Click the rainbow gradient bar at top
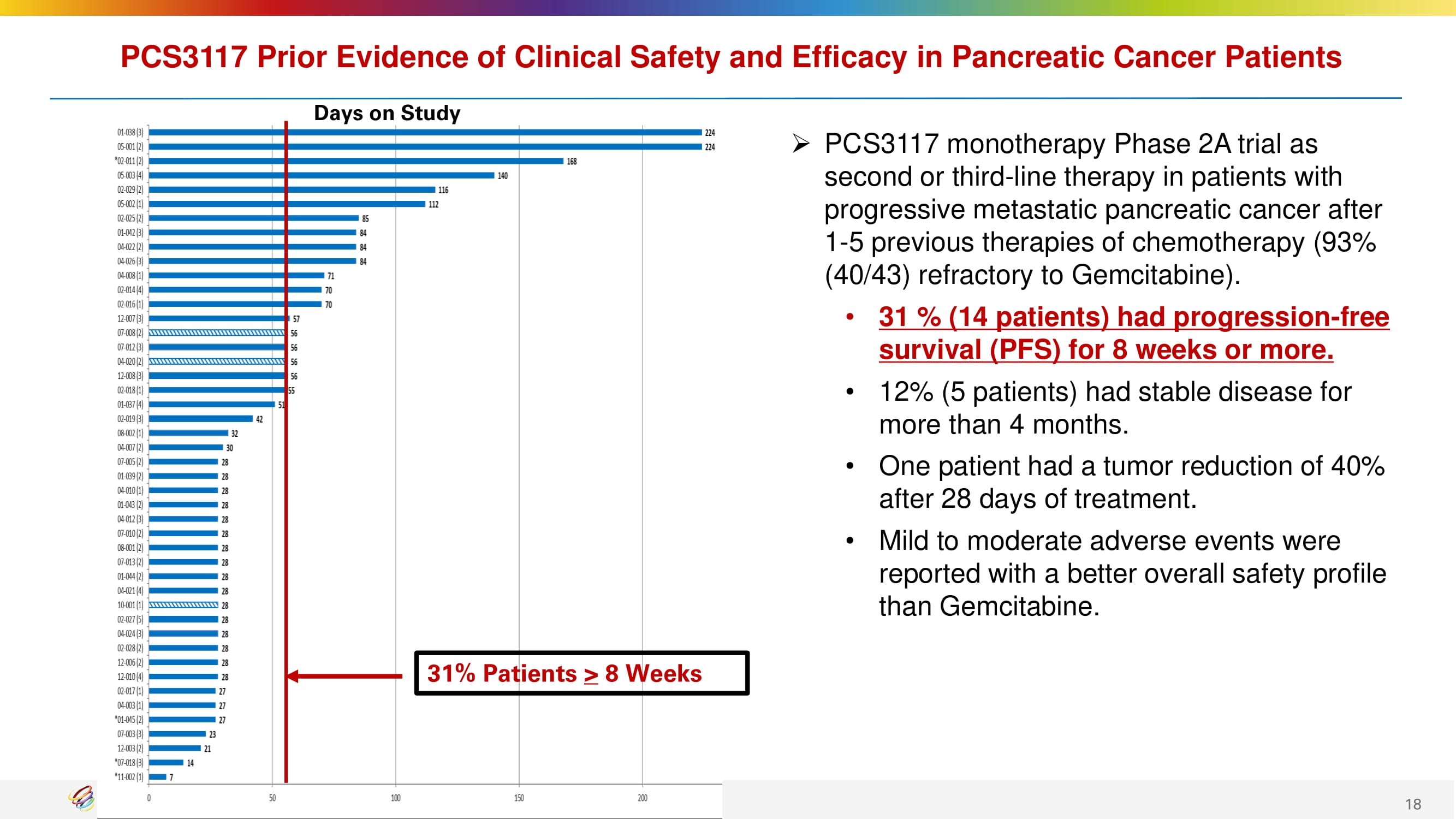 coord(728,7)
